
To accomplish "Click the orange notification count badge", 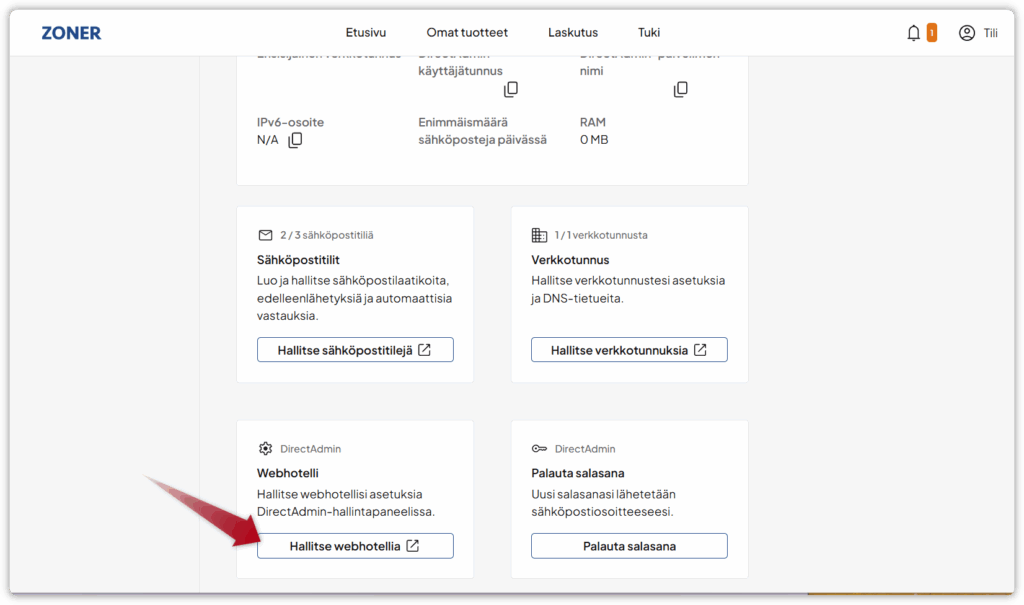I will 932,33.
